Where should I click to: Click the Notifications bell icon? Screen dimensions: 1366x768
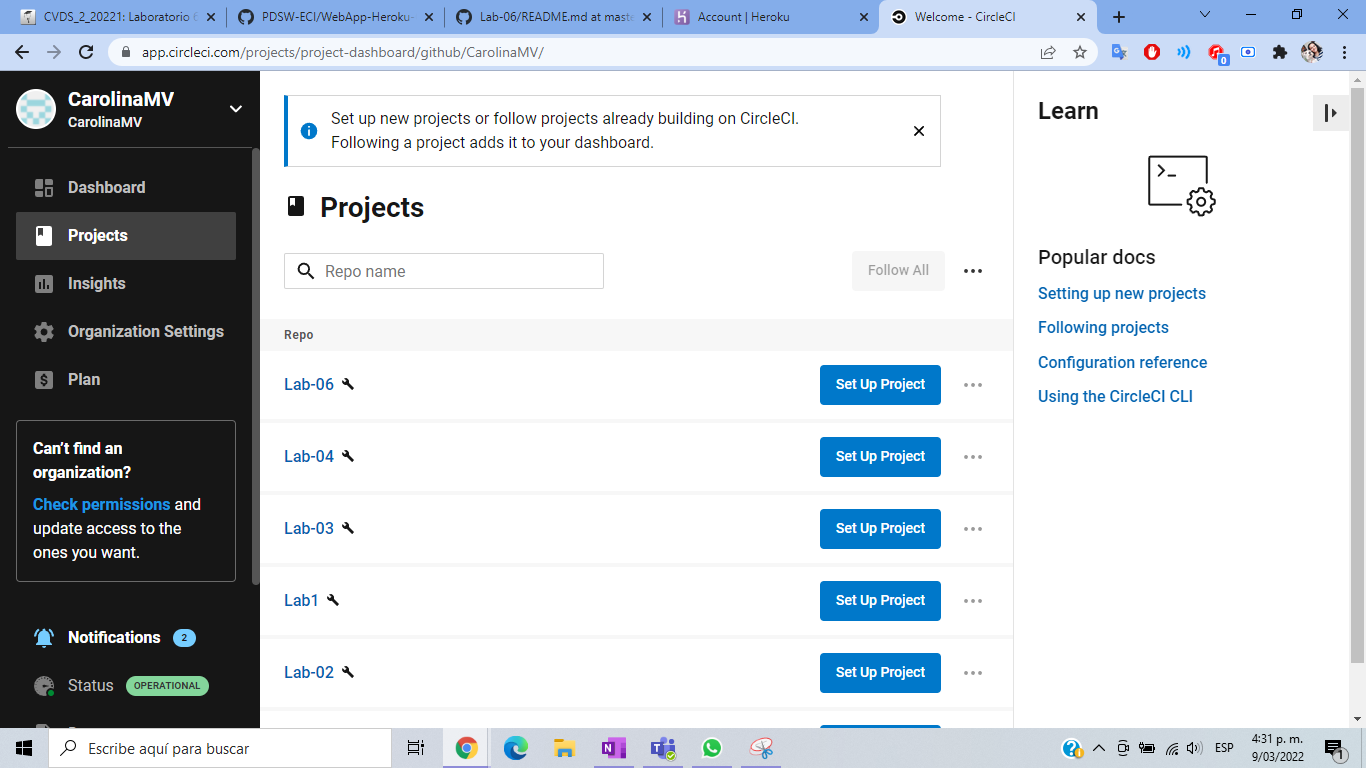tap(44, 638)
